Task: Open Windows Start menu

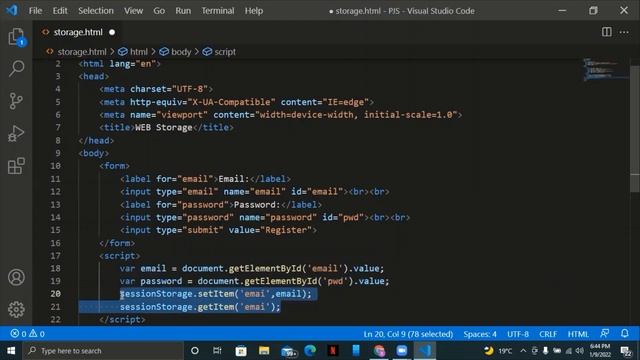Action: [x=11, y=351]
